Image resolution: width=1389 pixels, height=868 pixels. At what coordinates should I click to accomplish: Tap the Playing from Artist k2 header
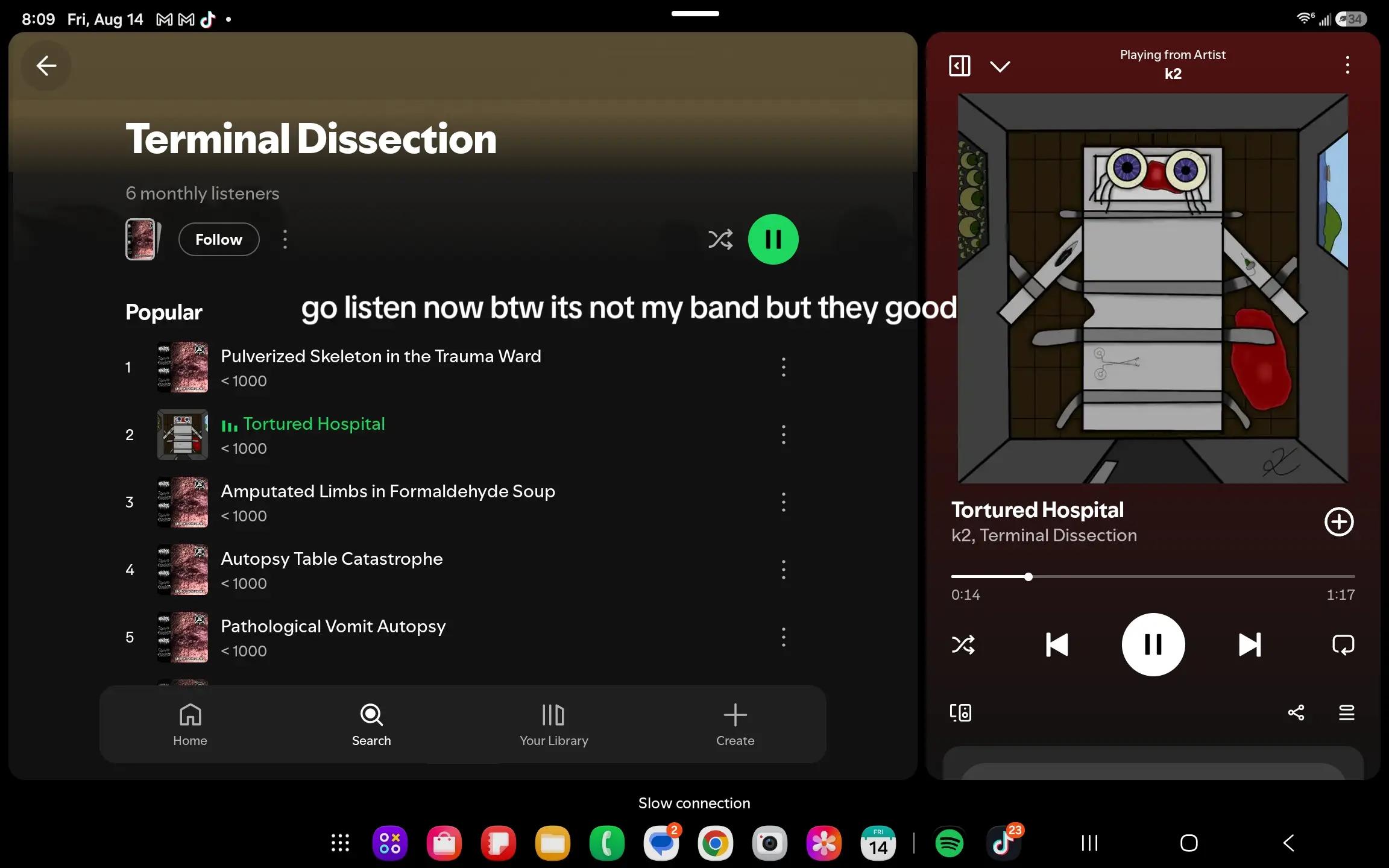click(1173, 64)
